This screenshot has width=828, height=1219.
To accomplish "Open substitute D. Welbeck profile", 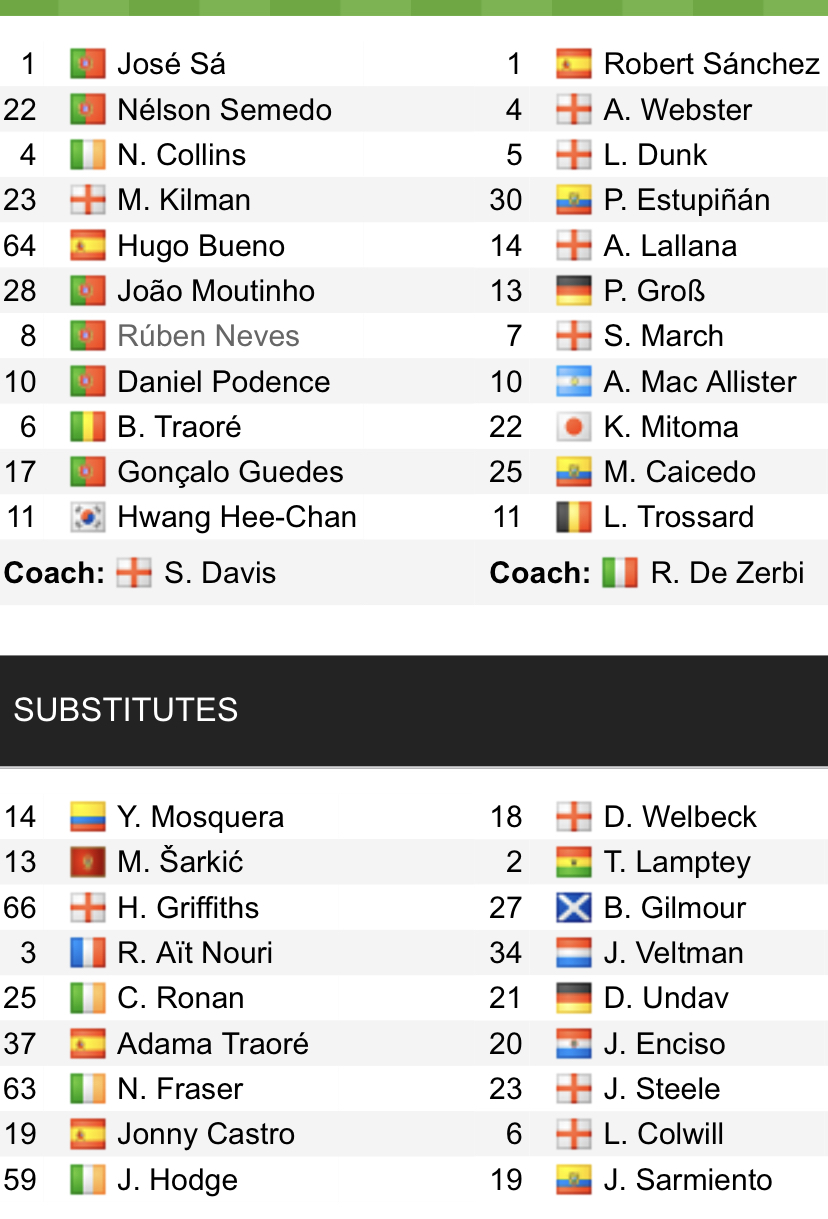I will click(x=680, y=817).
